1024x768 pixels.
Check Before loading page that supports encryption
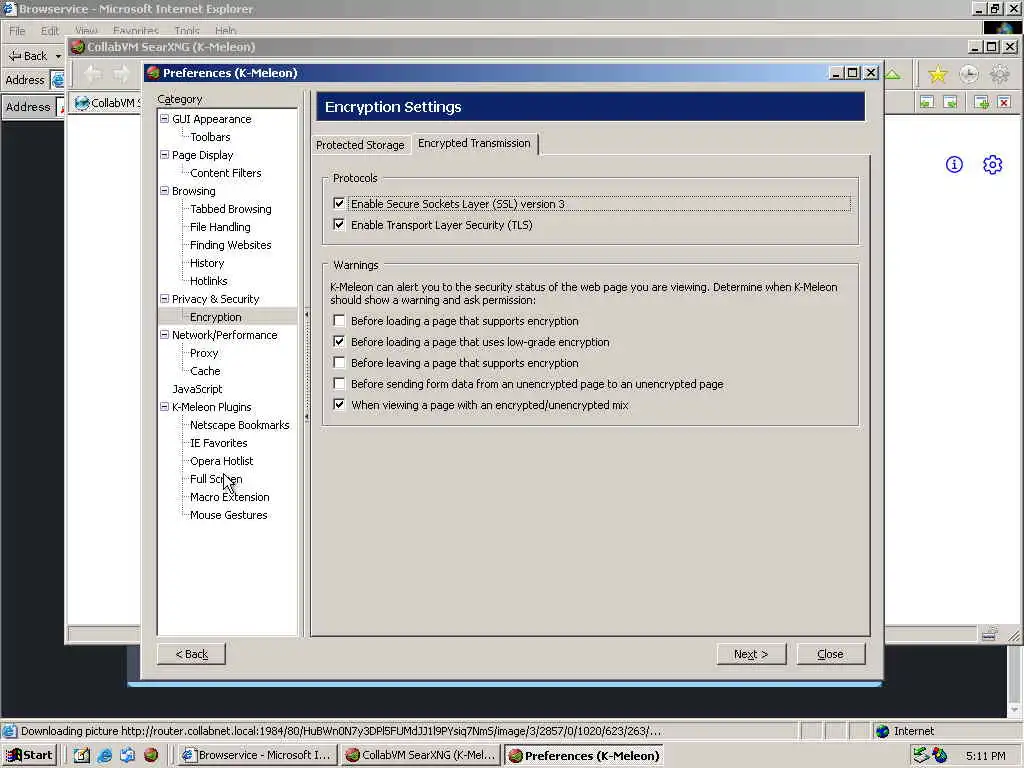coord(339,321)
